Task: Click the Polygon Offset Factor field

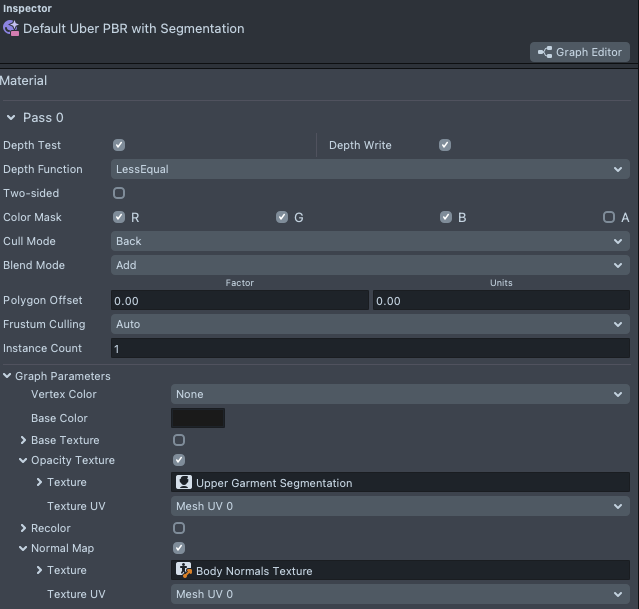Action: pos(240,300)
